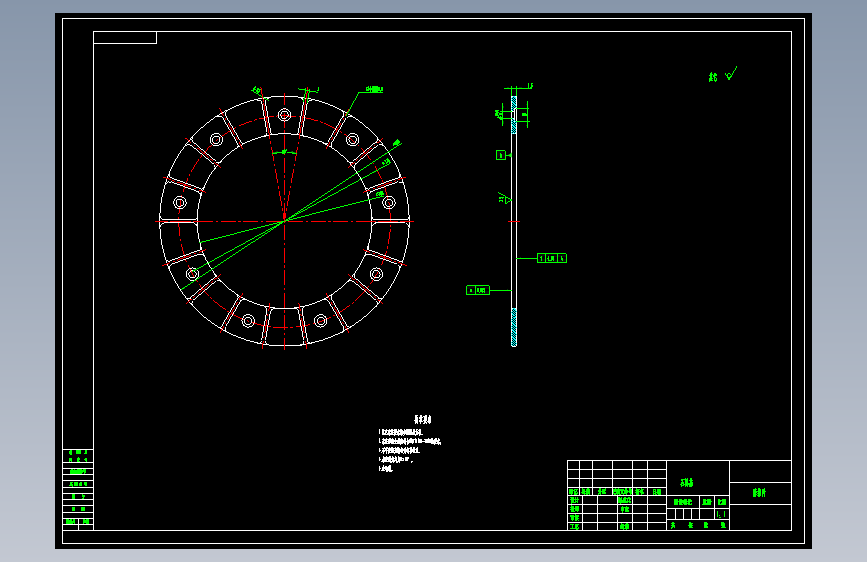Viewport: 867px width, 562px height.
Task: Select the surface roughness symbol on the side view
Action: 504,198
